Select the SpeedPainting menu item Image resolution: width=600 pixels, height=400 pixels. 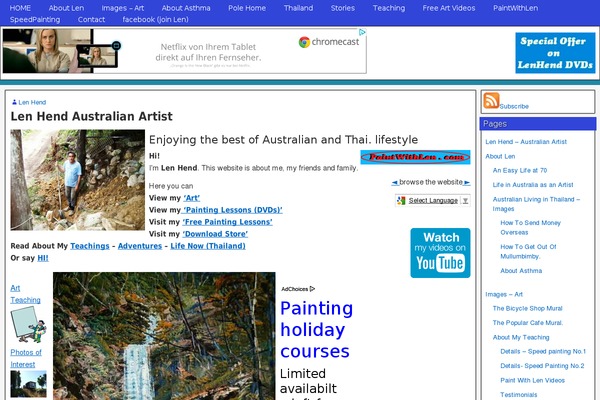click(x=35, y=20)
